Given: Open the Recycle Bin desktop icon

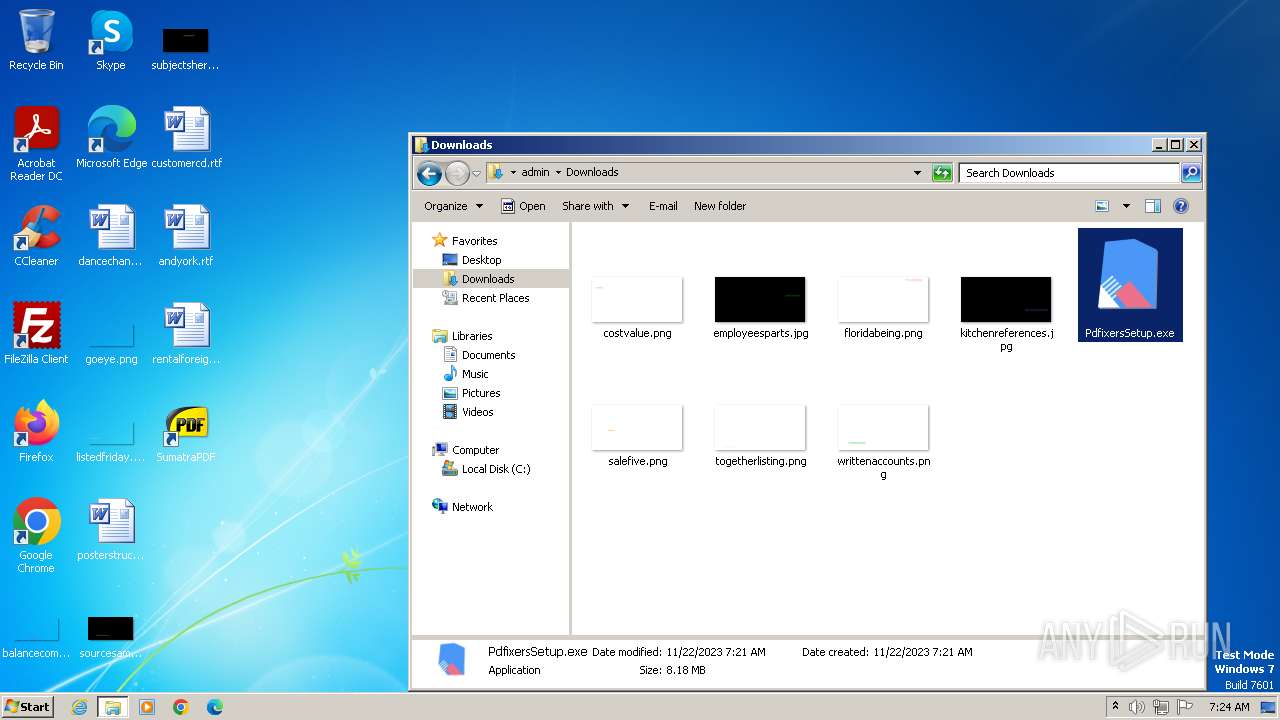Looking at the screenshot, I should (36, 40).
